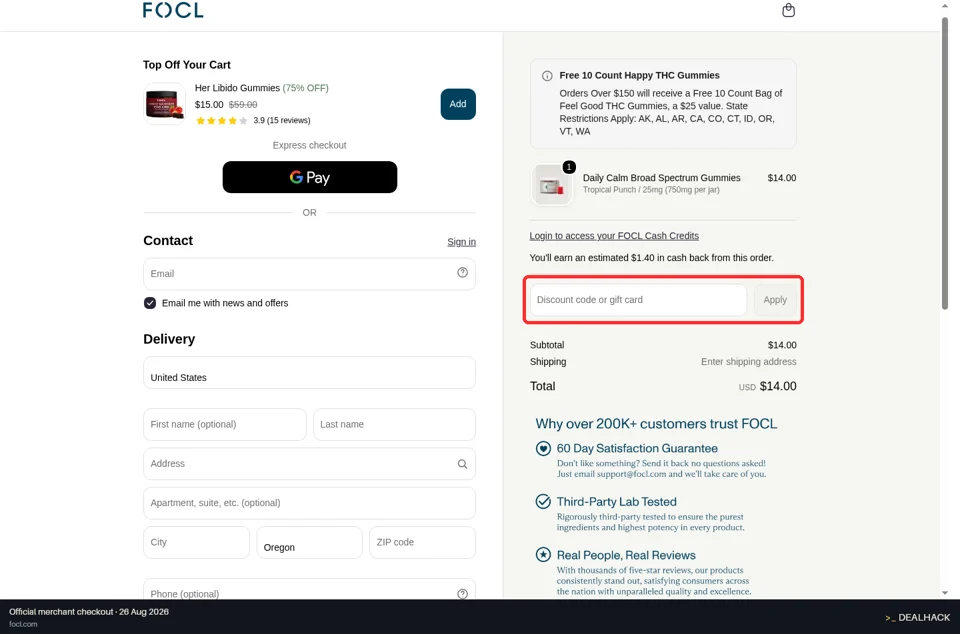This screenshot has height=634, width=960.
Task: Click the Real People star icon
Action: pos(543,555)
